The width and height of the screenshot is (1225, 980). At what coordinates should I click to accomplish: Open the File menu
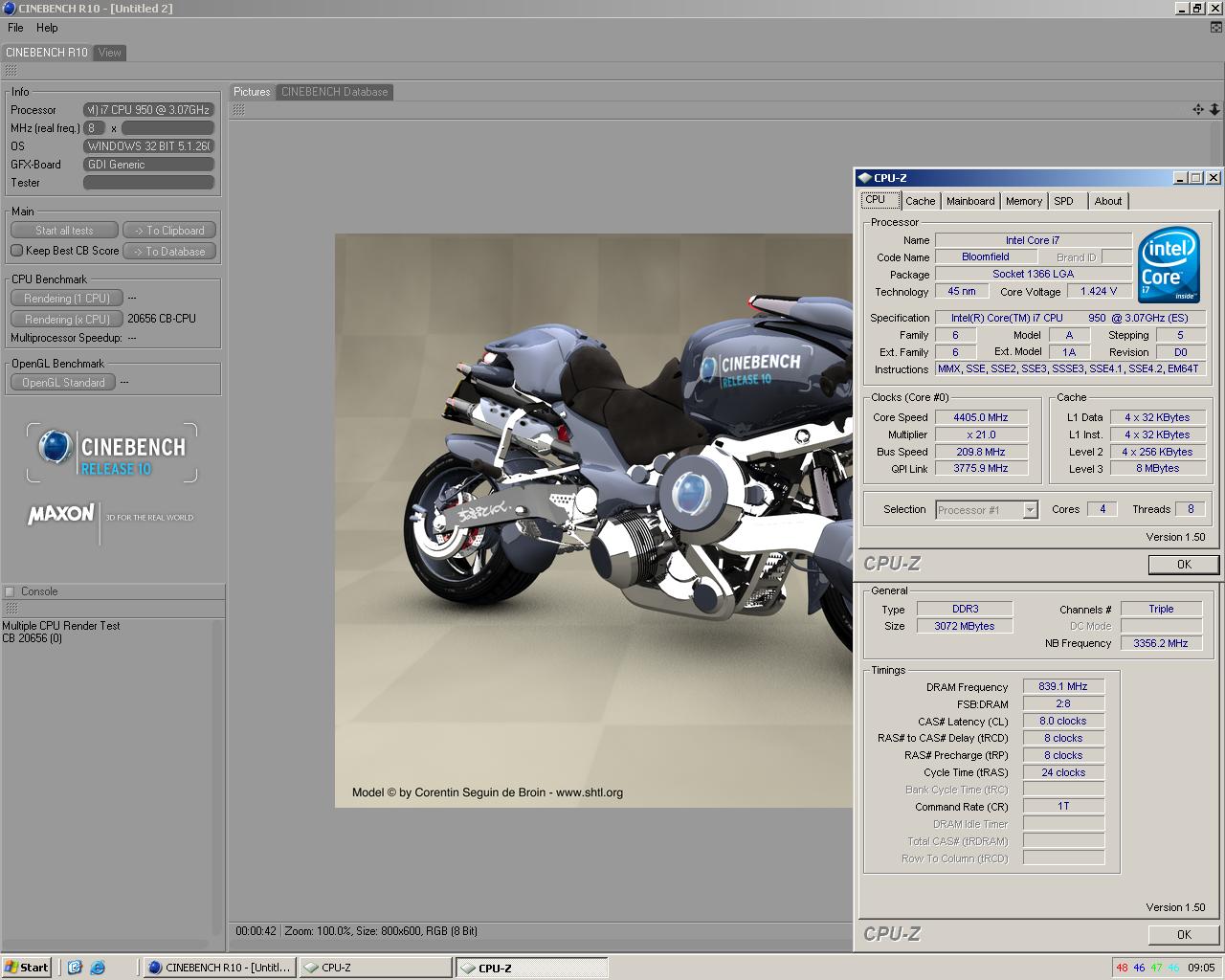point(15,28)
